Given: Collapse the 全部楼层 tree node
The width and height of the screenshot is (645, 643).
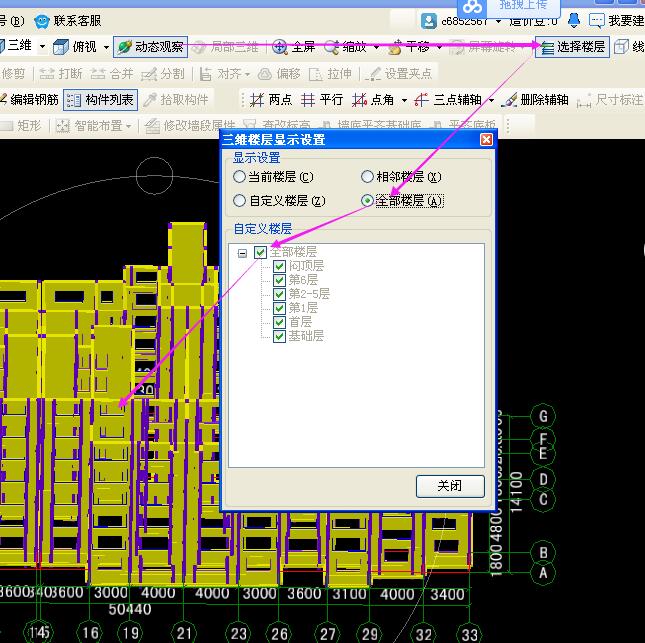Looking at the screenshot, I should 242,253.
